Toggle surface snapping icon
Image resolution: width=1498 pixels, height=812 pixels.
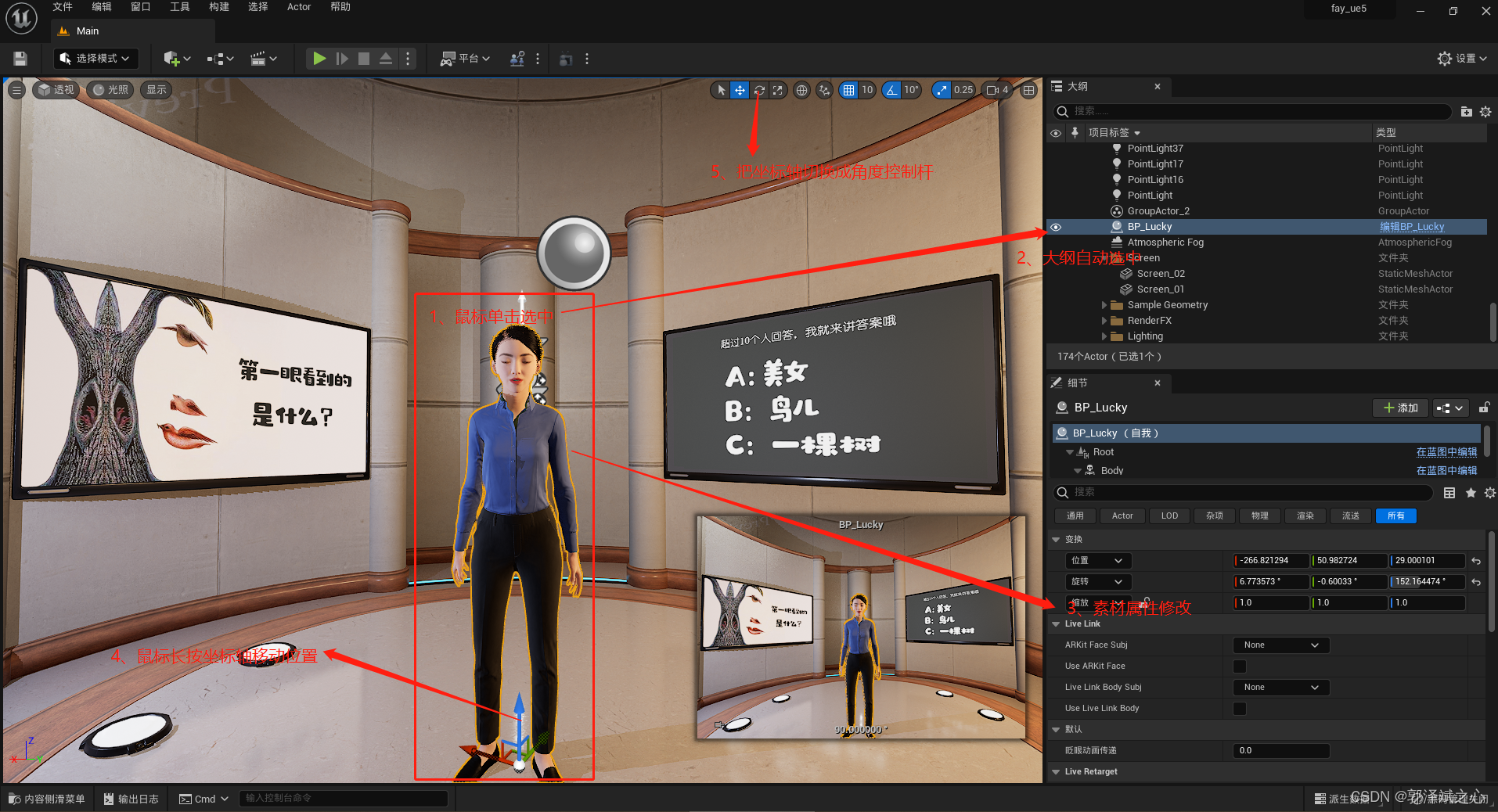point(824,90)
